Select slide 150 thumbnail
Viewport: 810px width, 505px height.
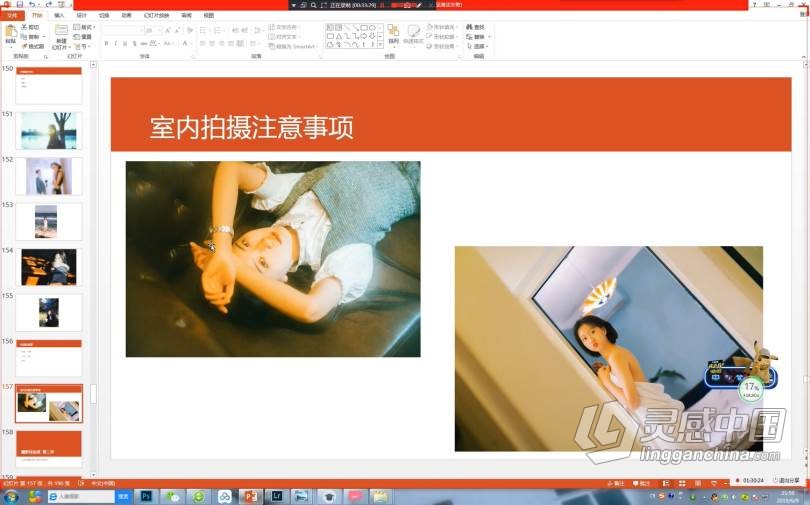49,86
